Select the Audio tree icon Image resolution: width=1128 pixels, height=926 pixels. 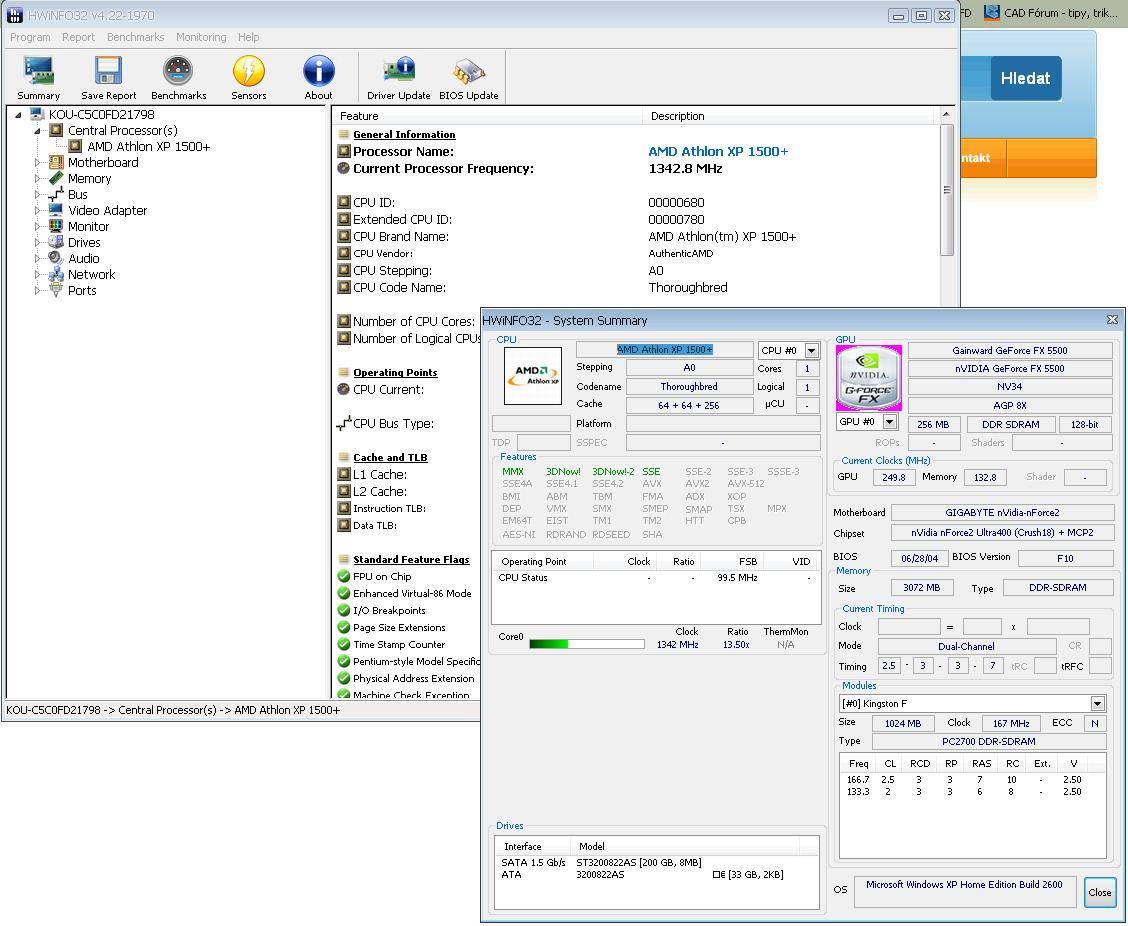[56, 258]
